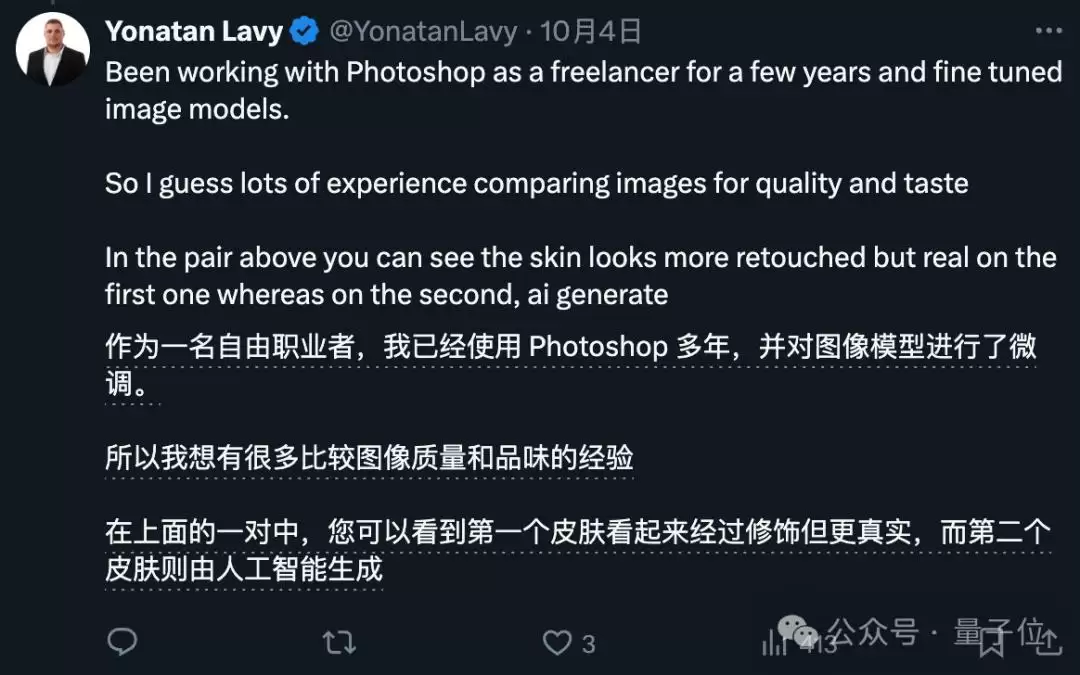Screen dimensions: 1080x675
Task: Click the translated paragraph starting 在上面的一对中
Action: tap(578, 550)
